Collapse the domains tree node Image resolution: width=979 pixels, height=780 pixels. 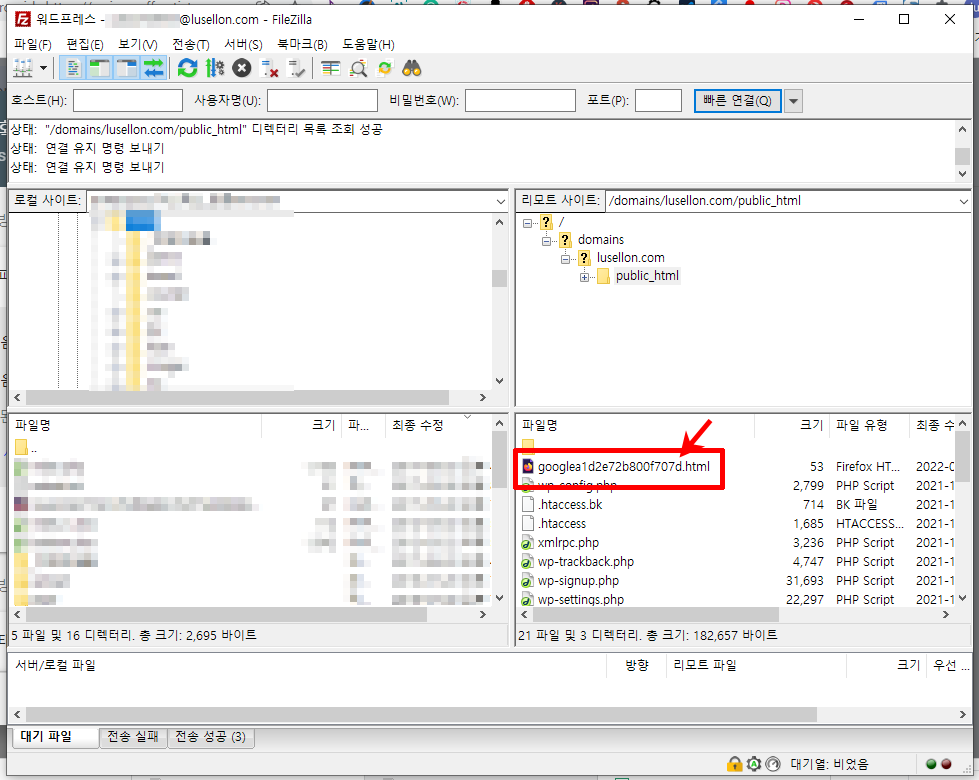click(x=546, y=240)
